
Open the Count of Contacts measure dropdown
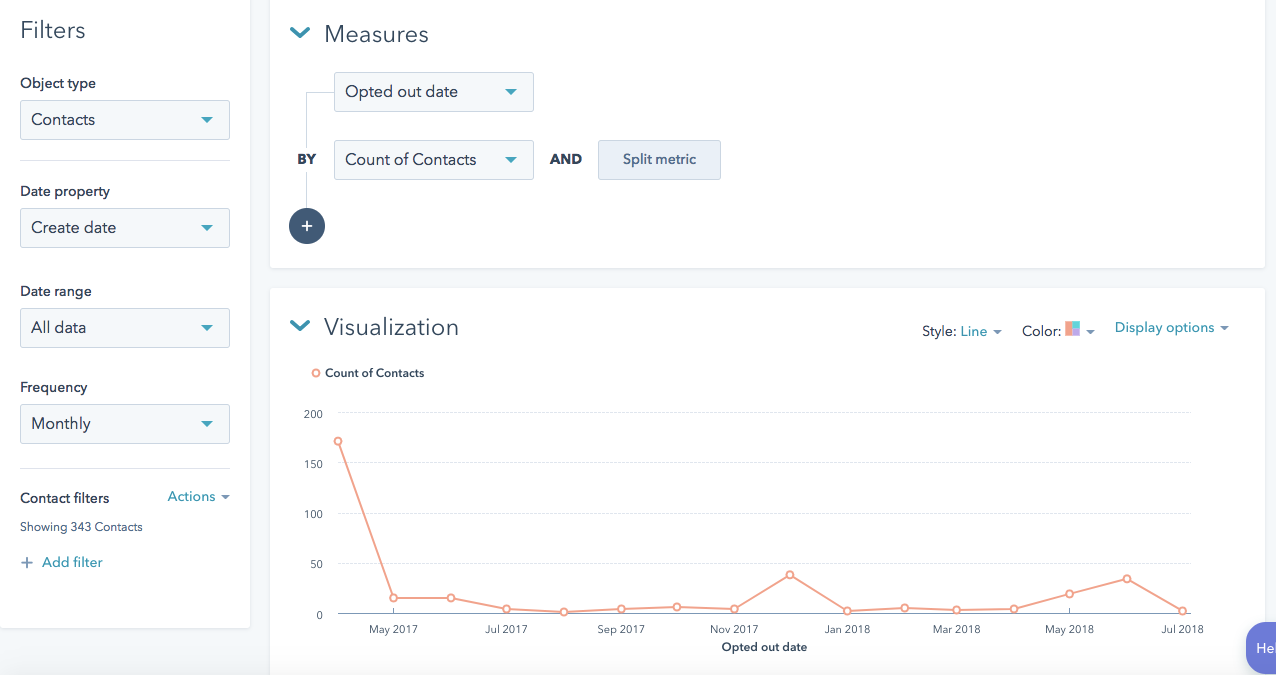tap(434, 159)
